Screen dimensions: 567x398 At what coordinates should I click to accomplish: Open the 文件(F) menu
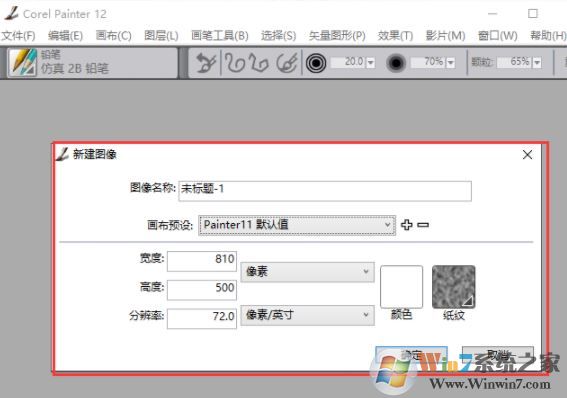(x=18, y=36)
